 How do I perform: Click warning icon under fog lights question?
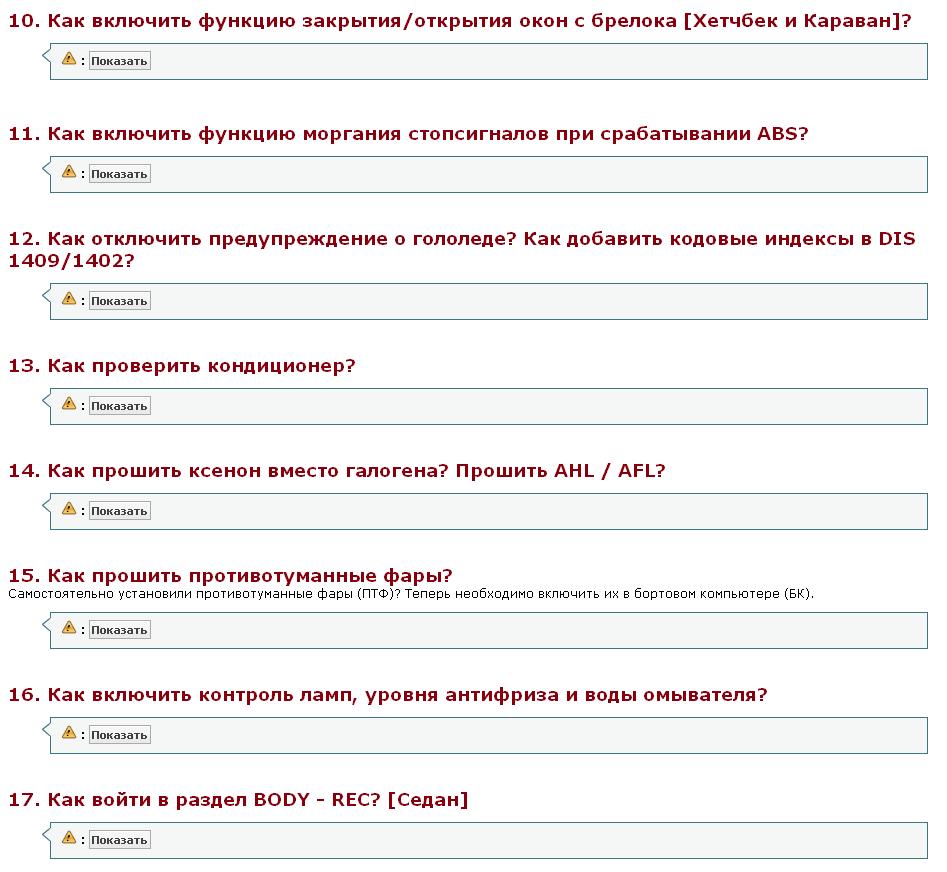click(x=69, y=629)
